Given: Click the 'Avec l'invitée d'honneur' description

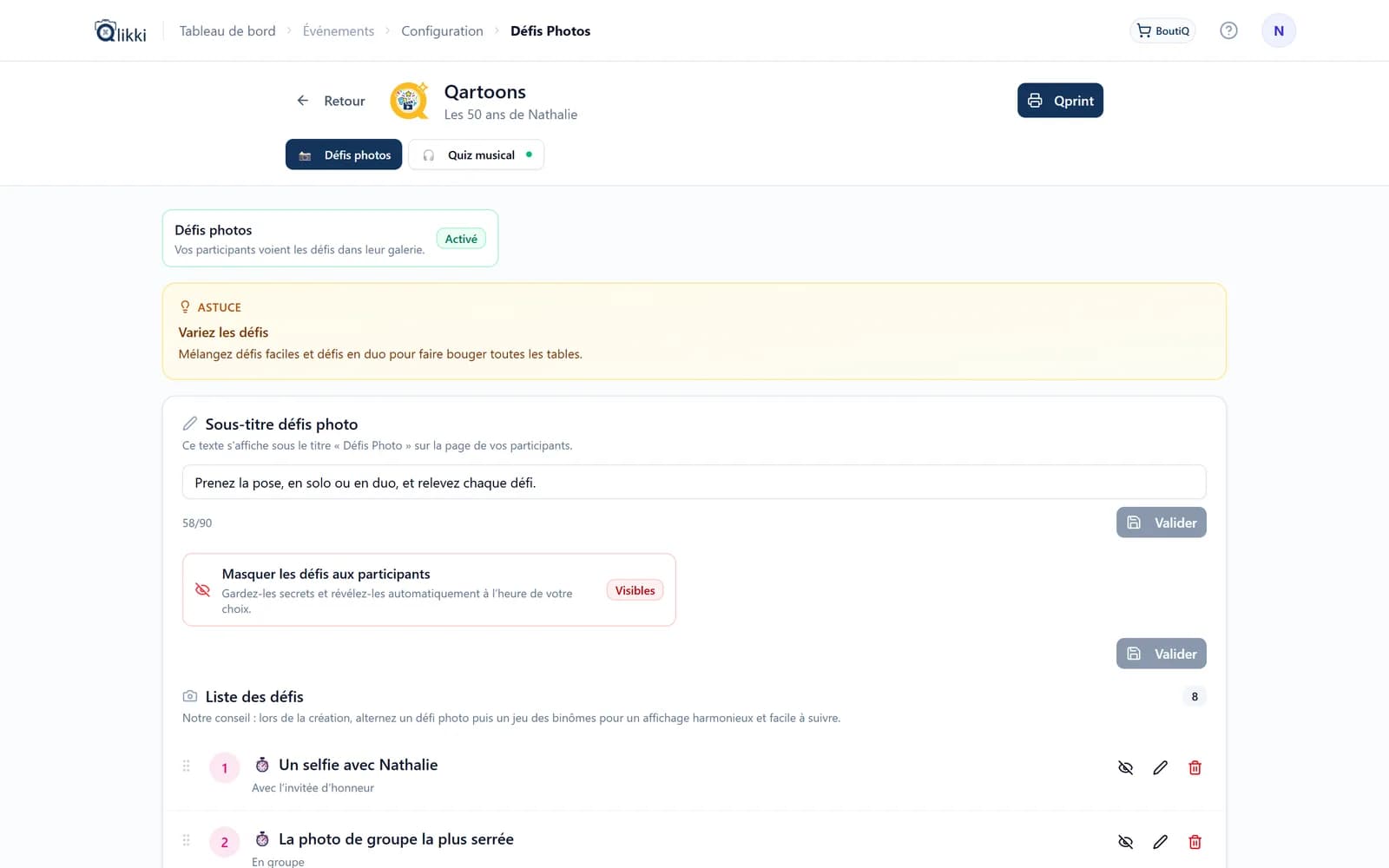Looking at the screenshot, I should [x=313, y=787].
